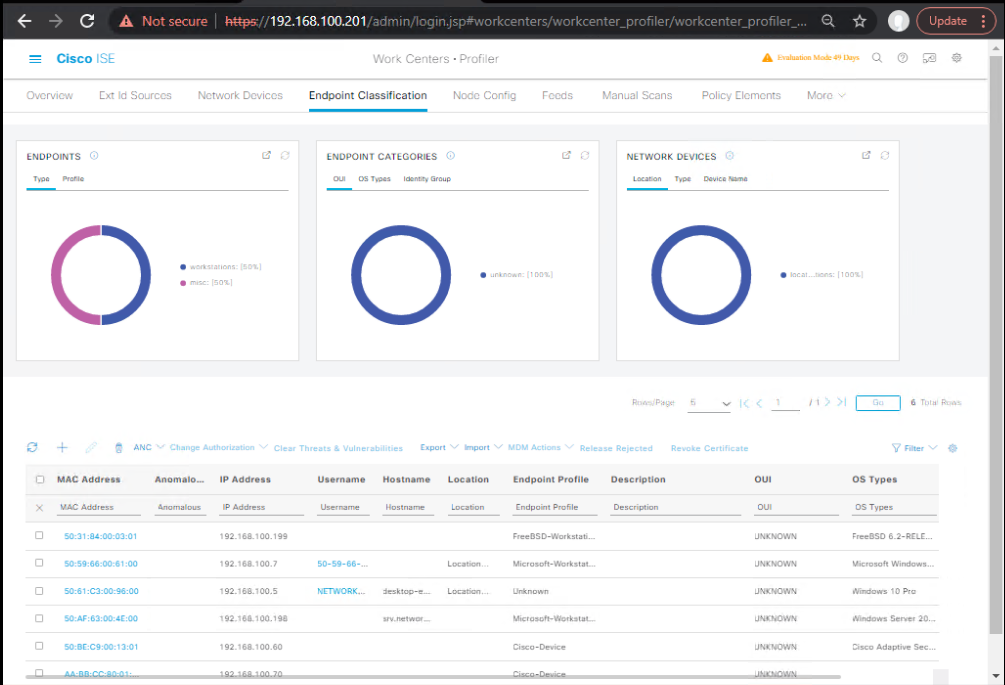
Task: Click the Go button
Action: click(x=878, y=402)
